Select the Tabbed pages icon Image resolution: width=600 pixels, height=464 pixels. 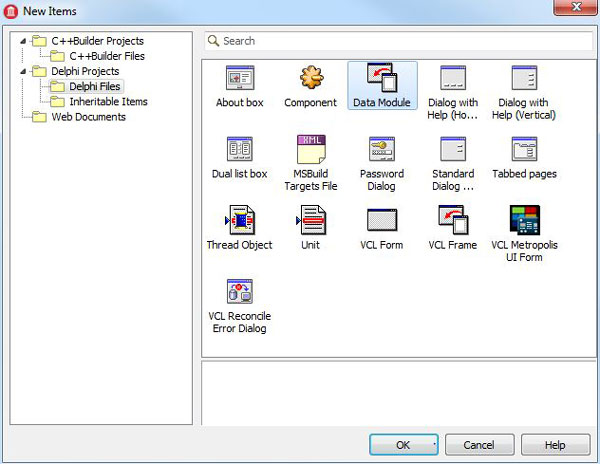tap(524, 150)
